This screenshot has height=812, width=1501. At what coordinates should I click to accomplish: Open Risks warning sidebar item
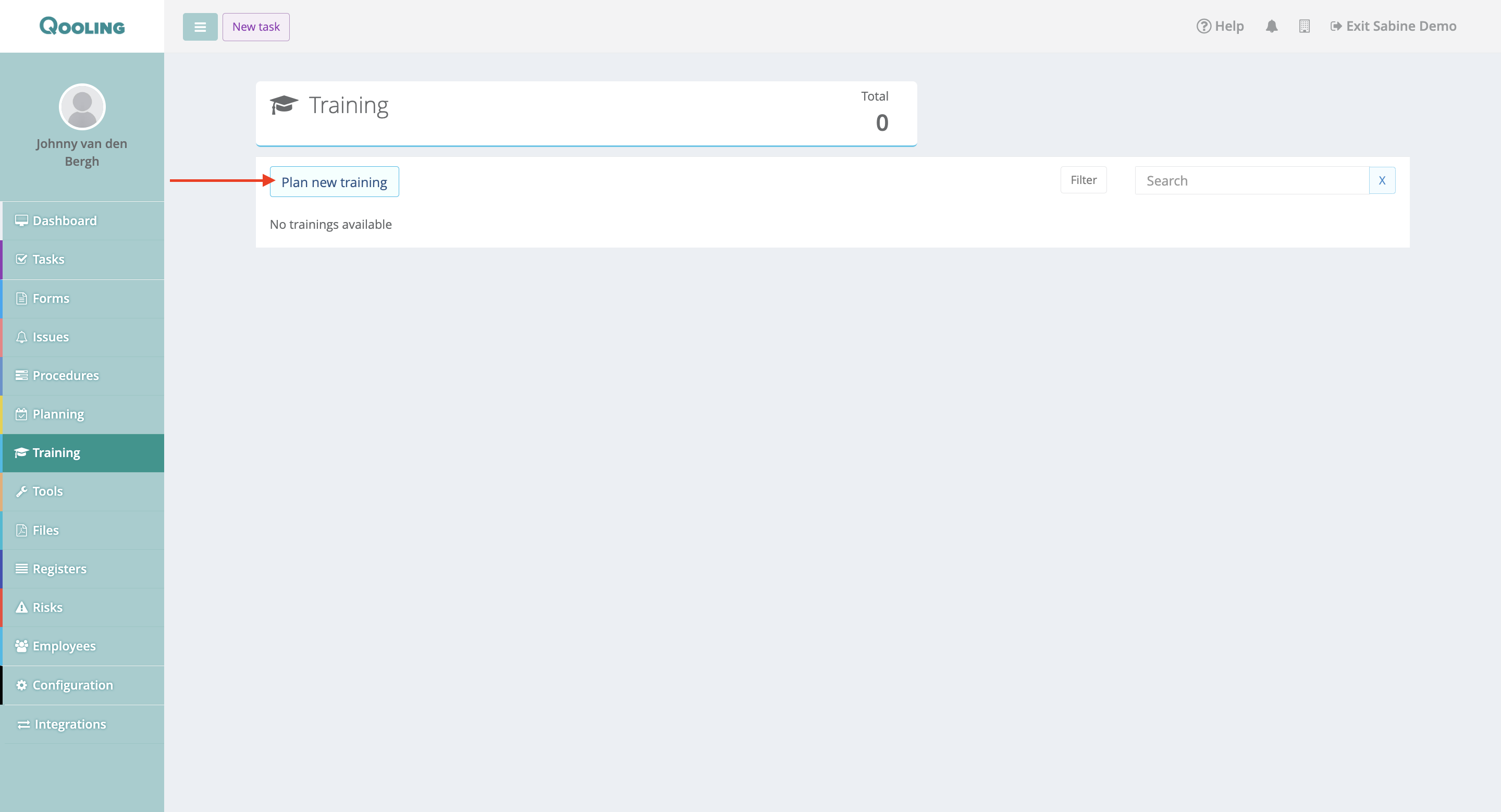[47, 607]
